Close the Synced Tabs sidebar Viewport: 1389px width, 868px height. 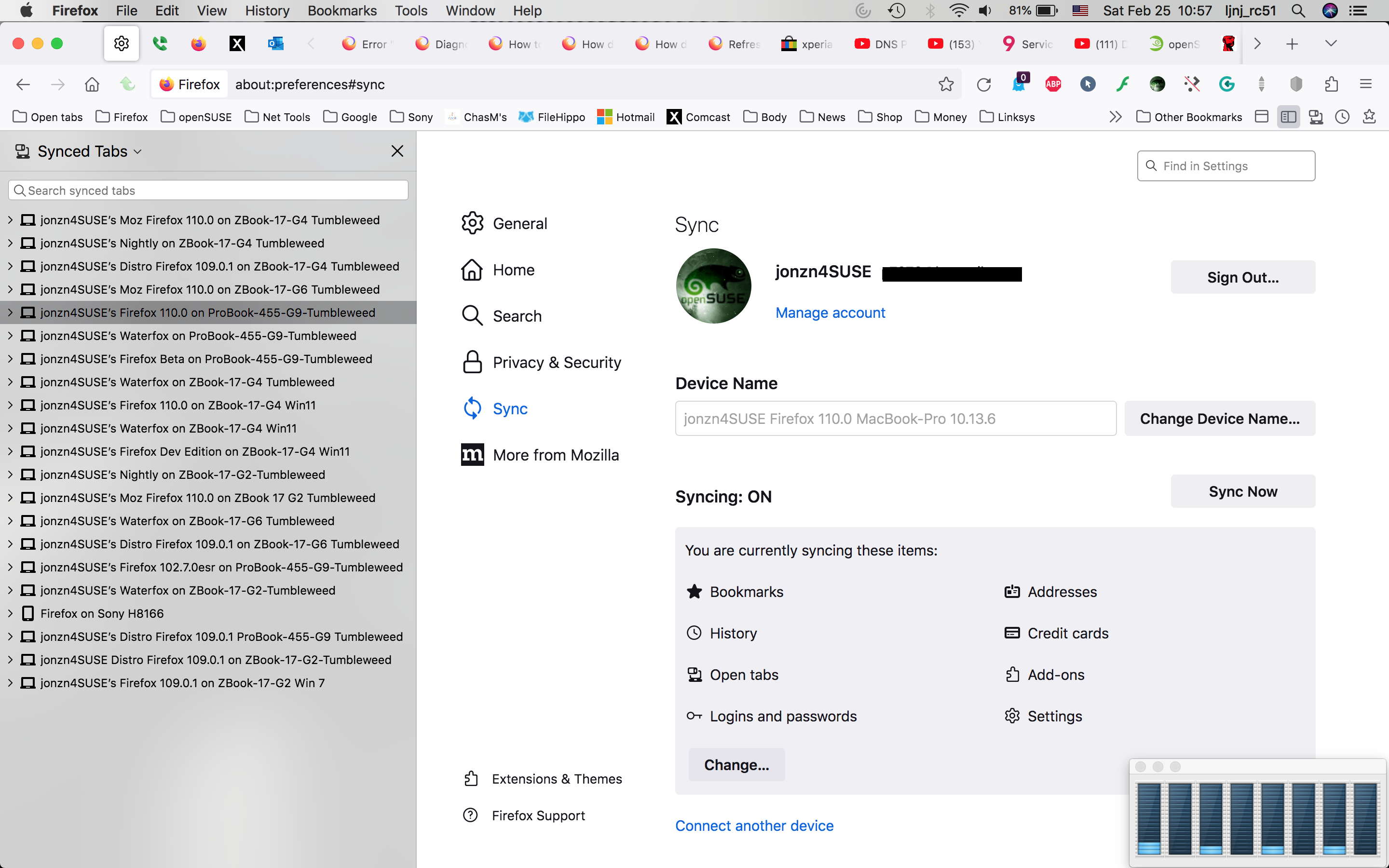(397, 151)
